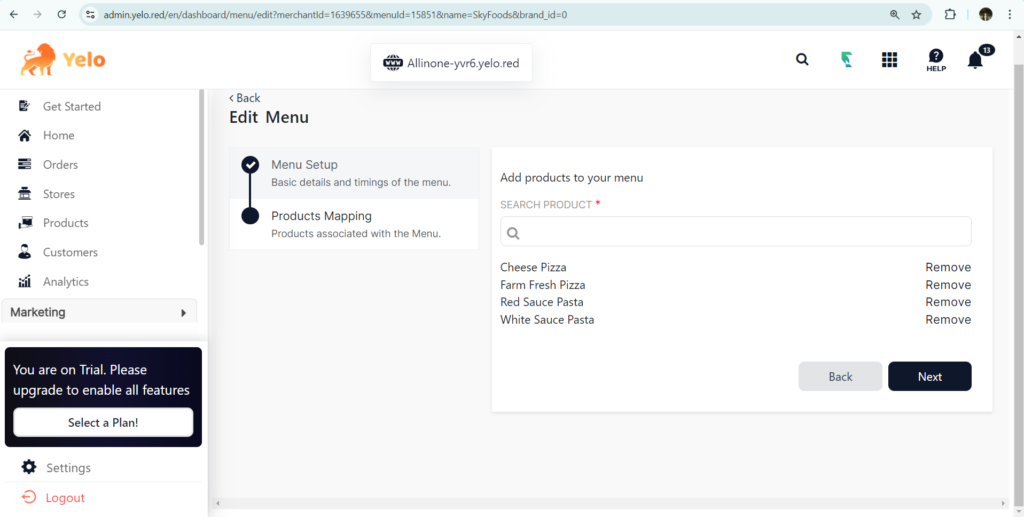Bookmark this page with star icon
The width and height of the screenshot is (1024, 517).
point(916,14)
